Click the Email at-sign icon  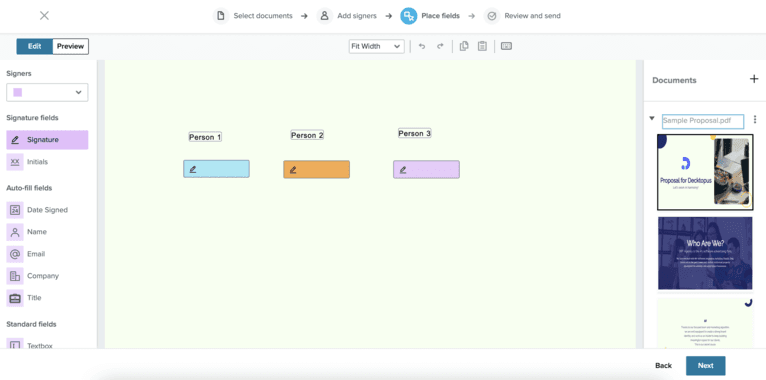pos(15,254)
